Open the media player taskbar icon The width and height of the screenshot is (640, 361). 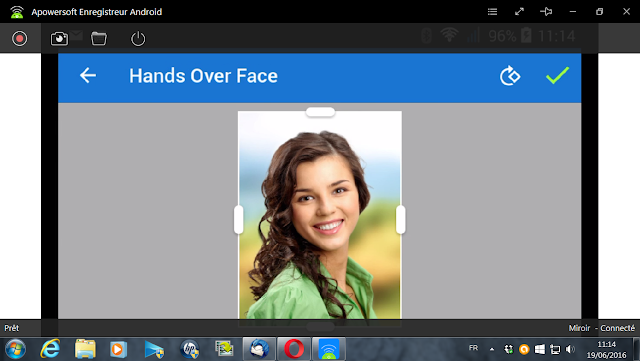coord(118,349)
